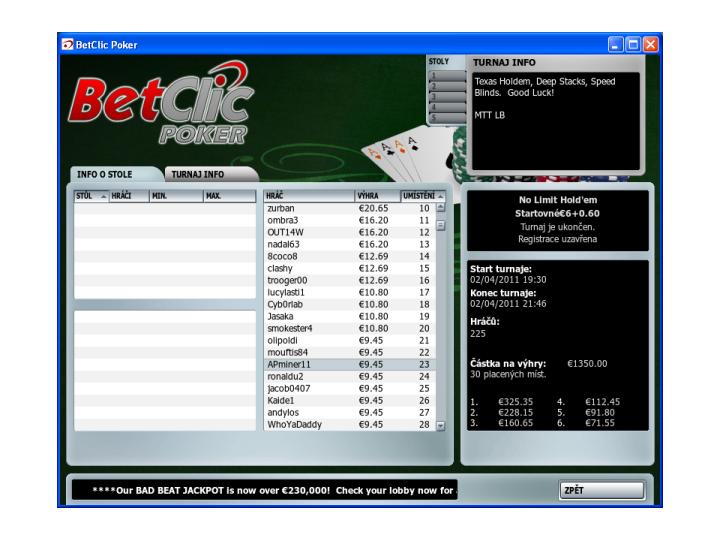Image resolution: width=720 pixels, height=540 pixels.
Task: Sort players by VÝHRA column header
Action: (376, 196)
